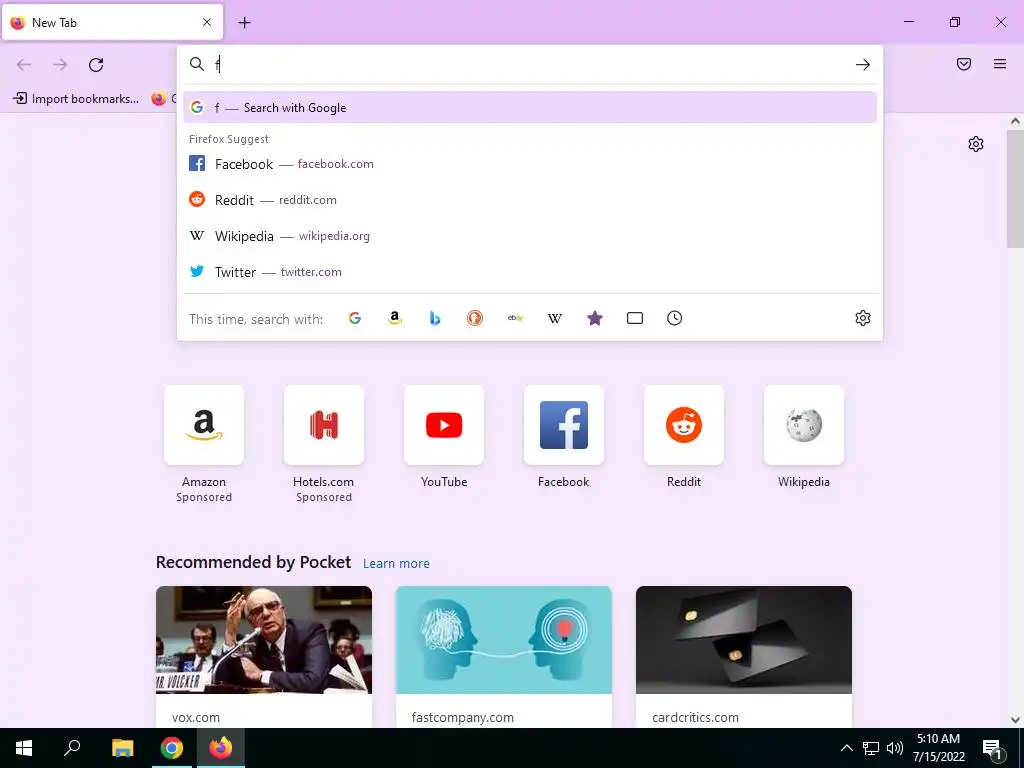The image size is (1024, 768).
Task: Open search settings gear in dropdown
Action: 863,318
